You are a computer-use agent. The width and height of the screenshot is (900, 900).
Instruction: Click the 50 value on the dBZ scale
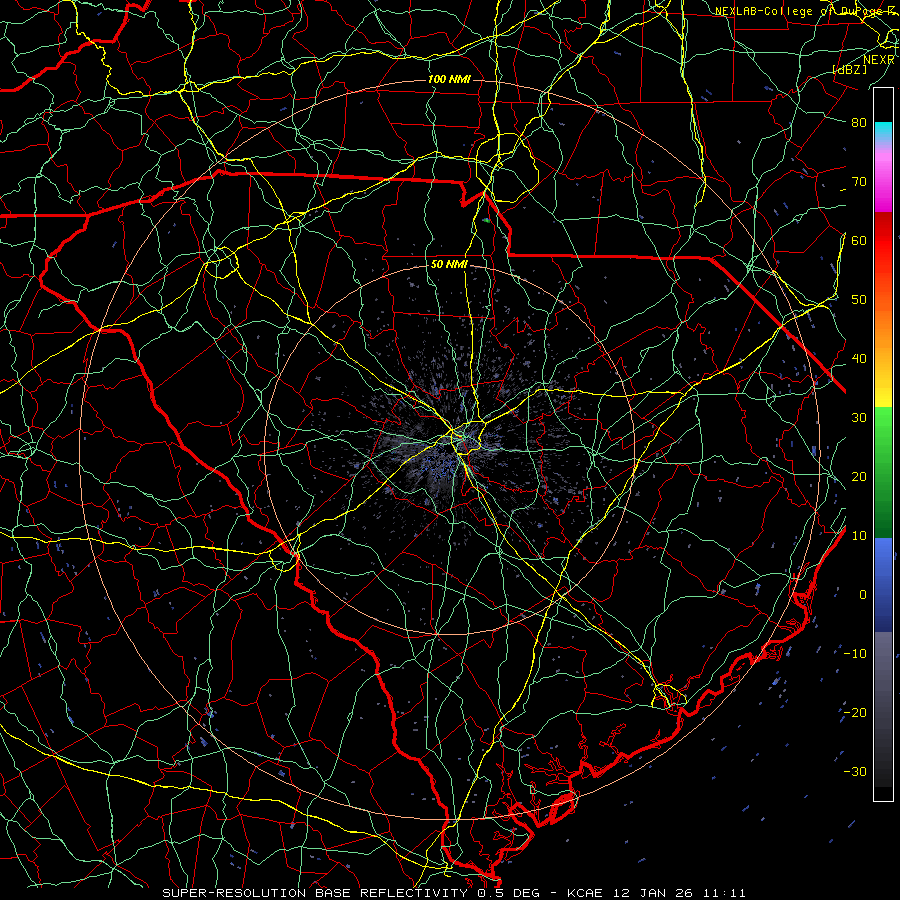point(859,300)
